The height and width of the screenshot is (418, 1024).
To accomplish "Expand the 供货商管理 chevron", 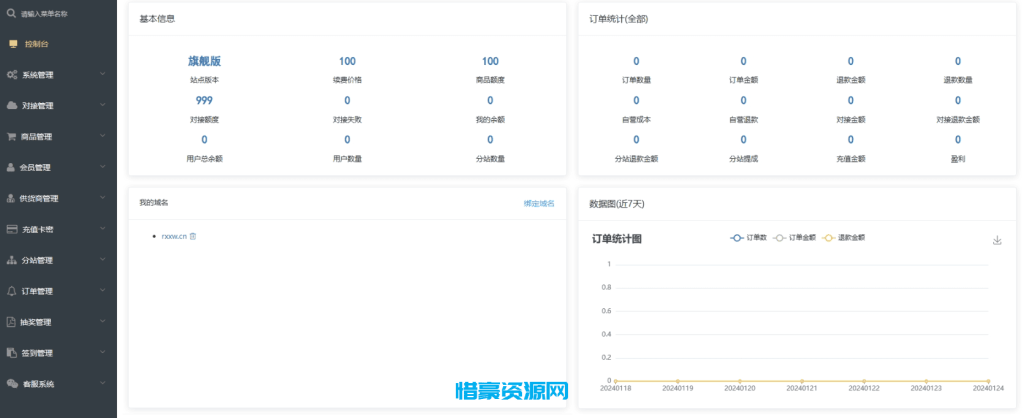I will (x=103, y=197).
